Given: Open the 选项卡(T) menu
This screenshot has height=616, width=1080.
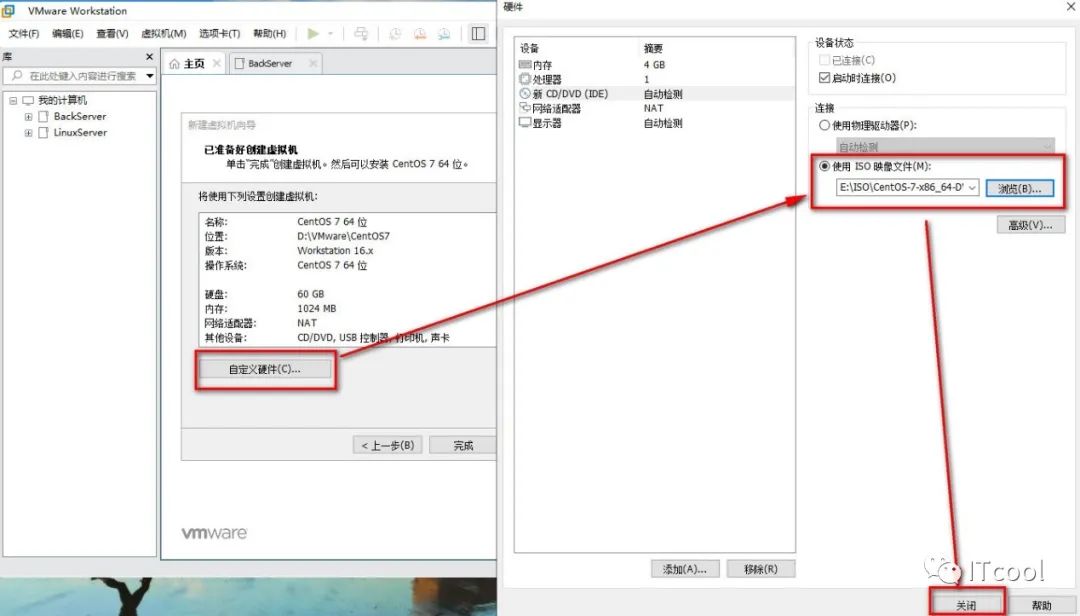Looking at the screenshot, I should pos(220,33).
